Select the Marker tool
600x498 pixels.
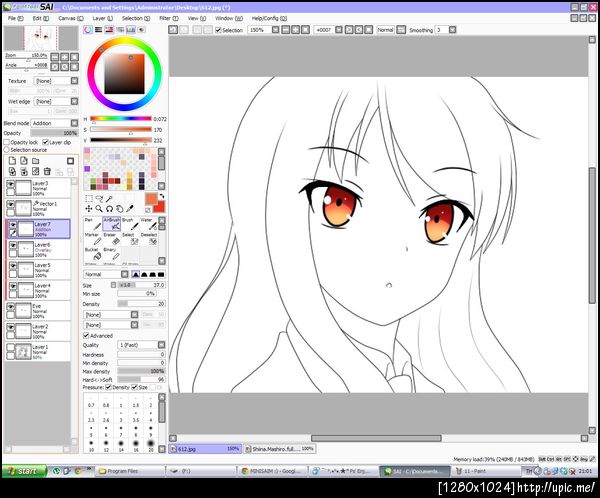point(92,239)
